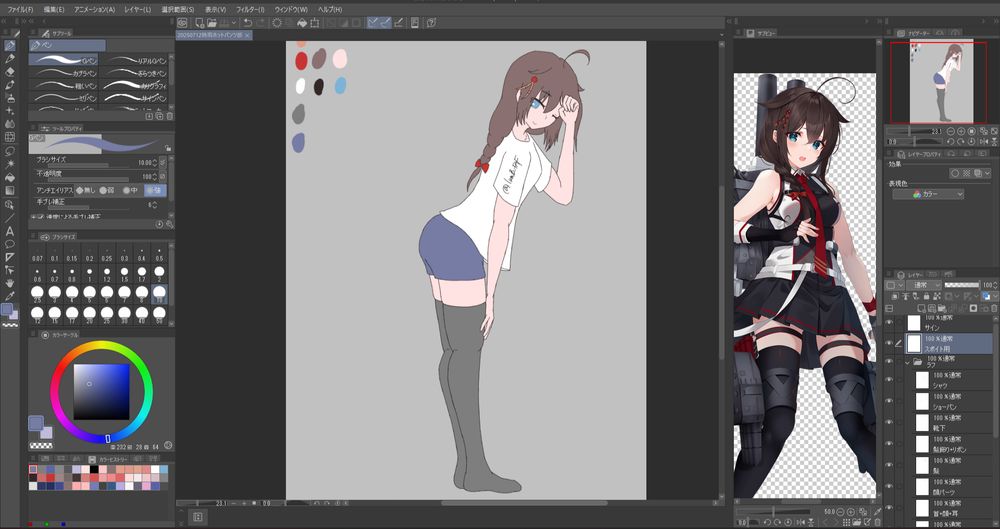1000x529 pixels.
Task: Click the lock layer icon in the Layer panel
Action: point(925,297)
